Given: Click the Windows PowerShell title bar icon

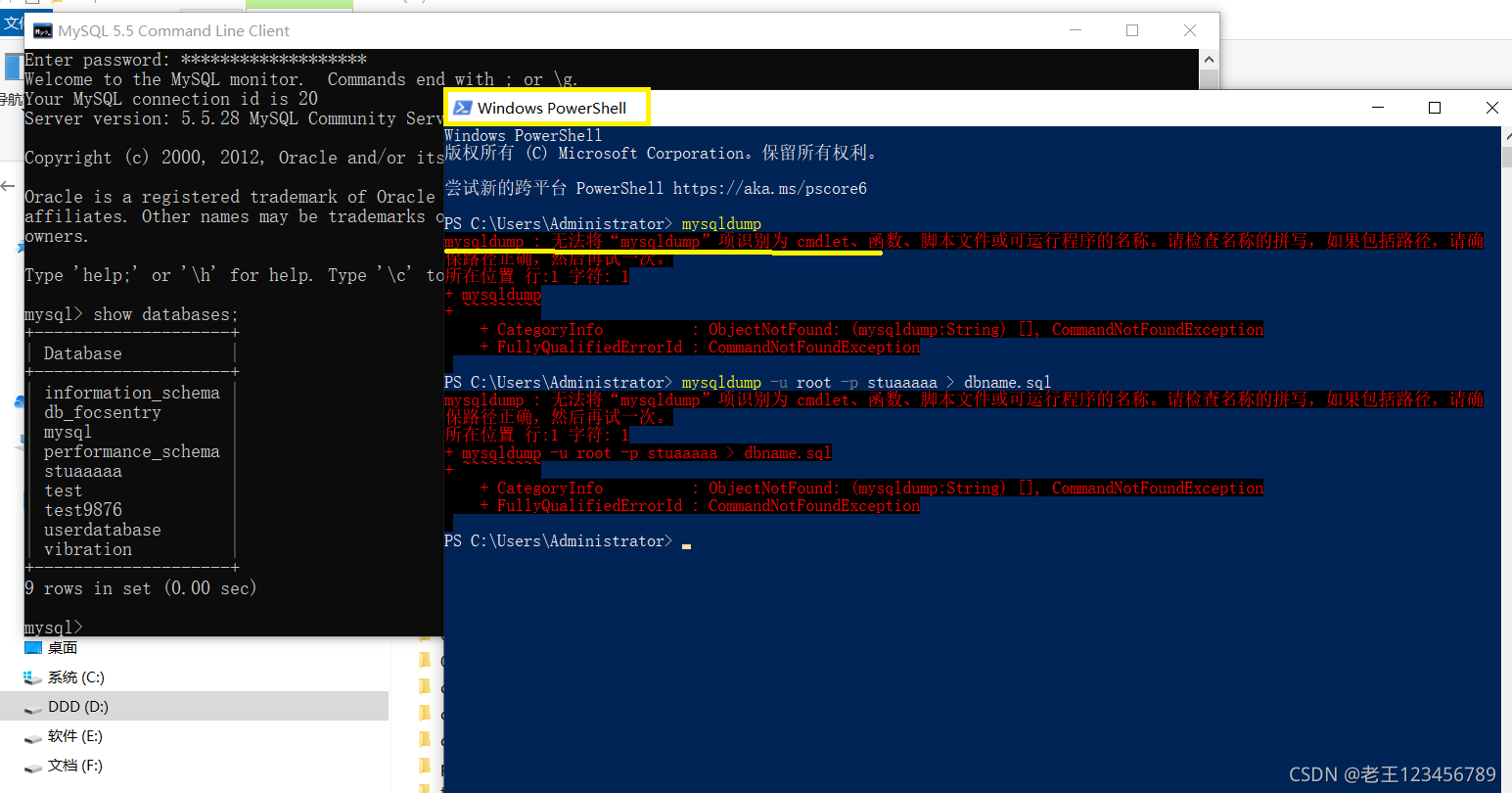Looking at the screenshot, I should [x=462, y=108].
